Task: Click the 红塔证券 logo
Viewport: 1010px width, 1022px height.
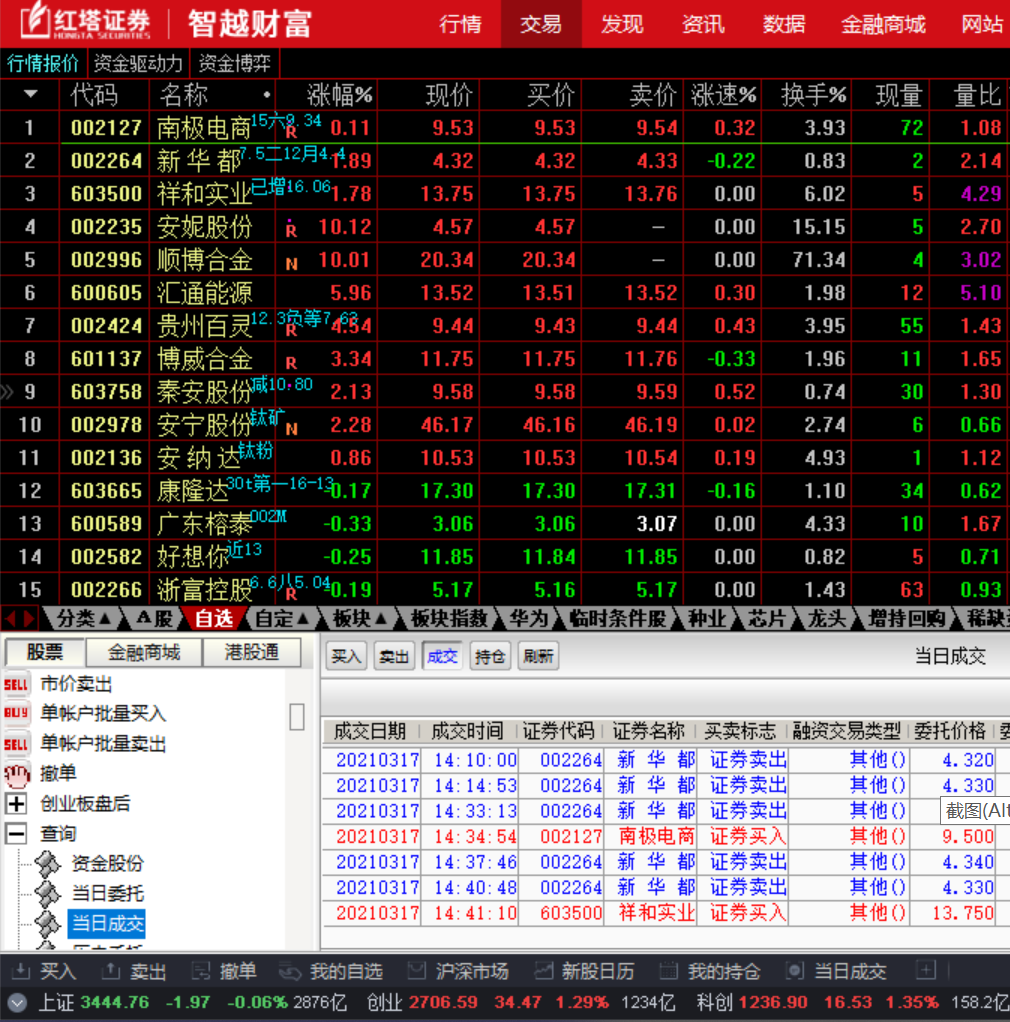Action: pyautogui.click(x=86, y=23)
